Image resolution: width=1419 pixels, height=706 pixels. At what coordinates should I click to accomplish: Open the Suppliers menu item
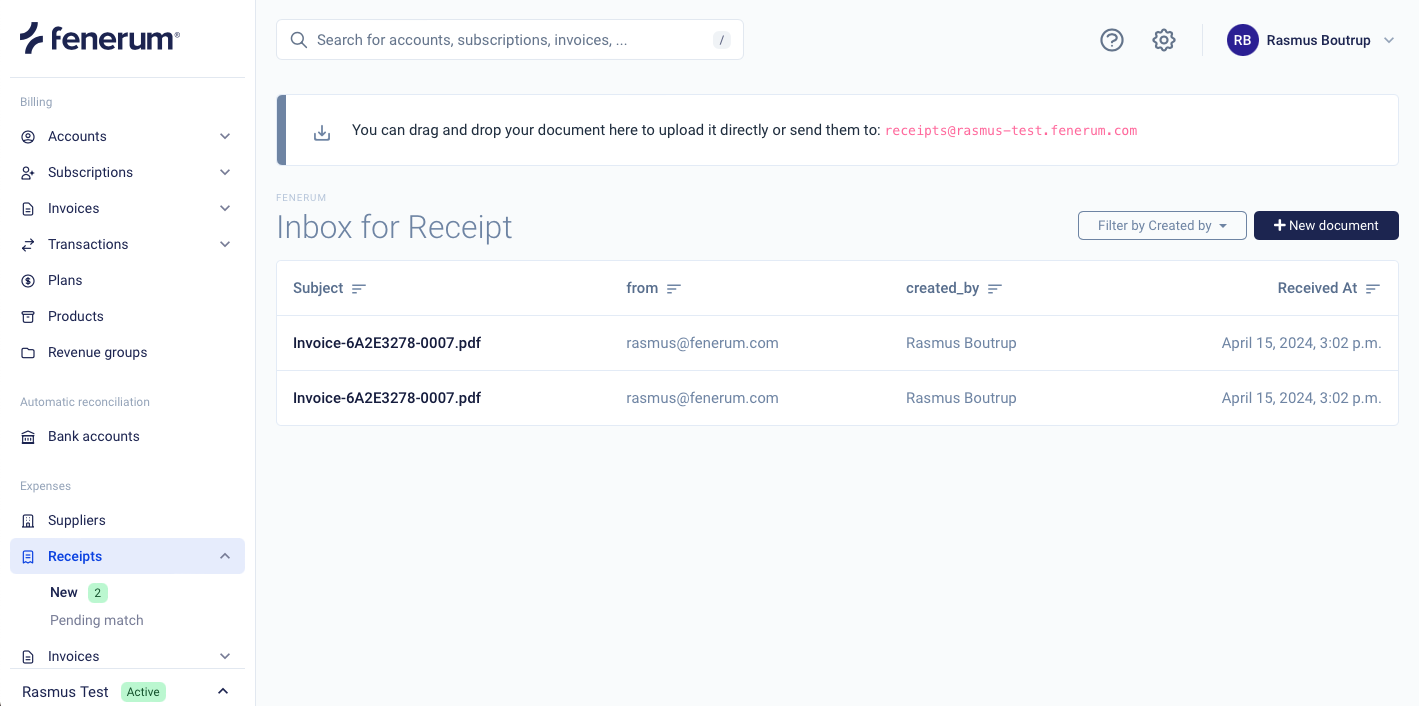(127, 520)
